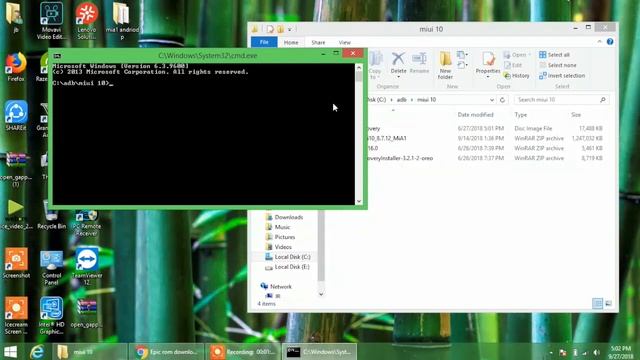Select Local Disk (E:) in navigation pane
640x360 pixels.
(x=287, y=267)
